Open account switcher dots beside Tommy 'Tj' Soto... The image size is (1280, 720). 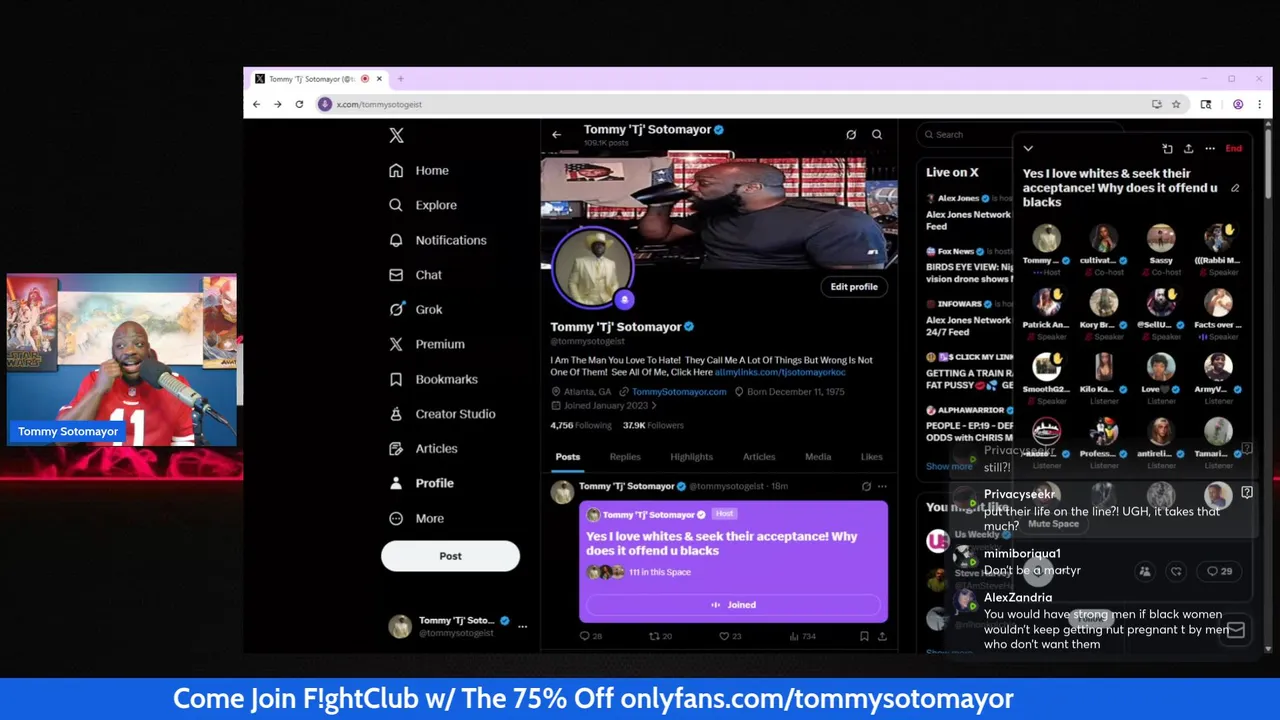(522, 626)
